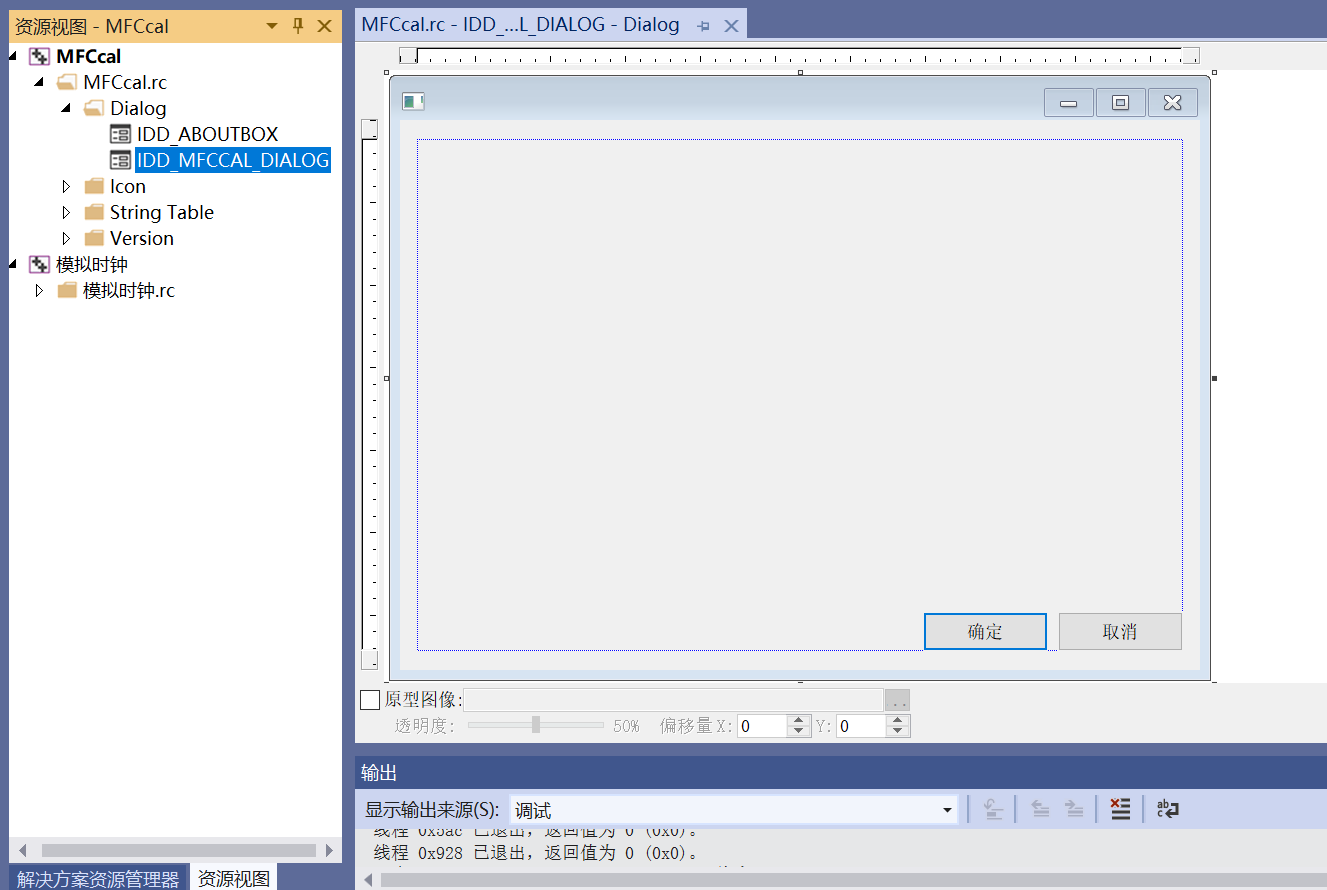
Task: Expand the 模拟时钟.rc node
Action: (x=39, y=290)
